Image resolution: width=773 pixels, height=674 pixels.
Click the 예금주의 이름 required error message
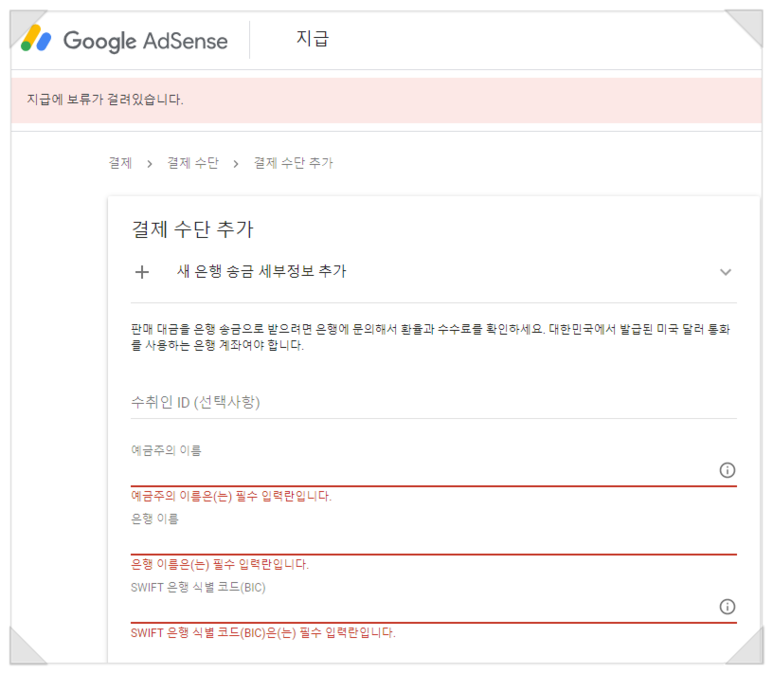coord(231,496)
